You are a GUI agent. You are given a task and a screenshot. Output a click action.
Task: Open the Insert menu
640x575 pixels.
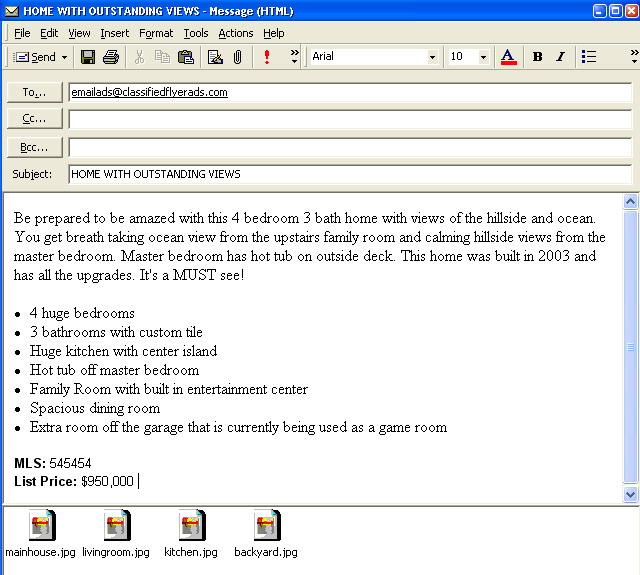(115, 33)
